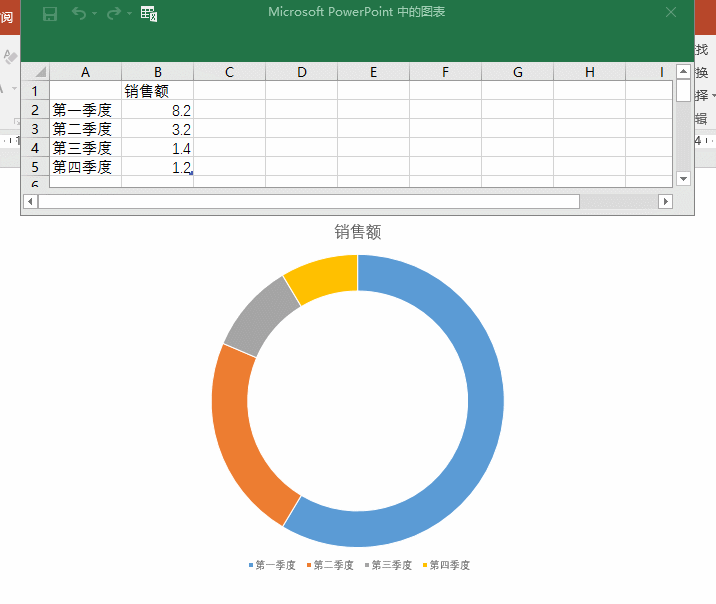Click the Select All corner of the spreadsheet
This screenshot has width=716, height=604.
(x=36, y=72)
